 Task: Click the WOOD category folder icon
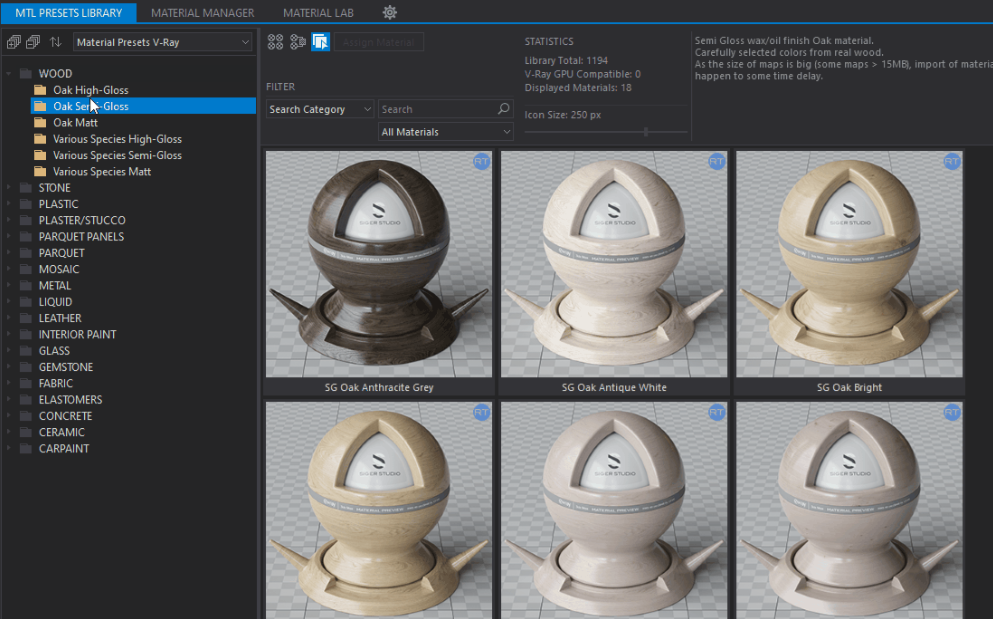click(25, 73)
